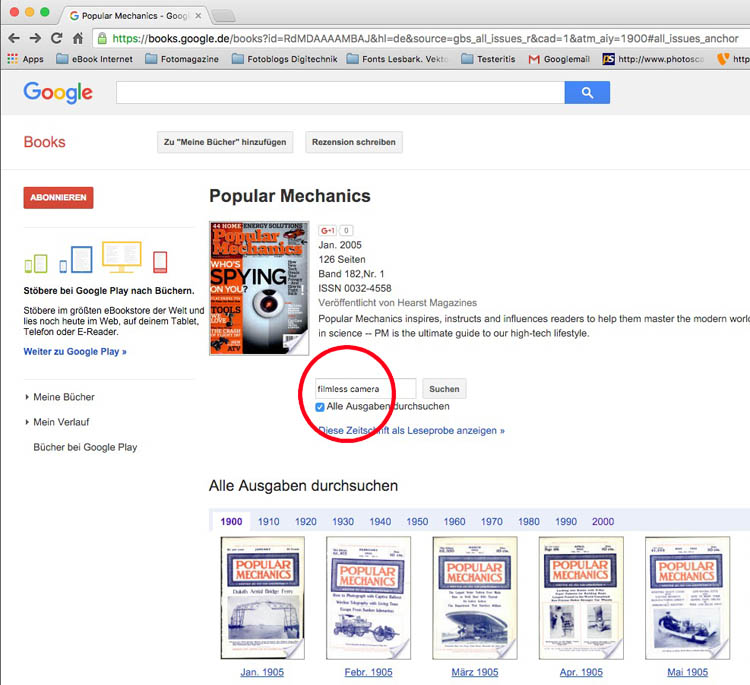Click the Books heading link
The height and width of the screenshot is (685, 750).
[44, 142]
